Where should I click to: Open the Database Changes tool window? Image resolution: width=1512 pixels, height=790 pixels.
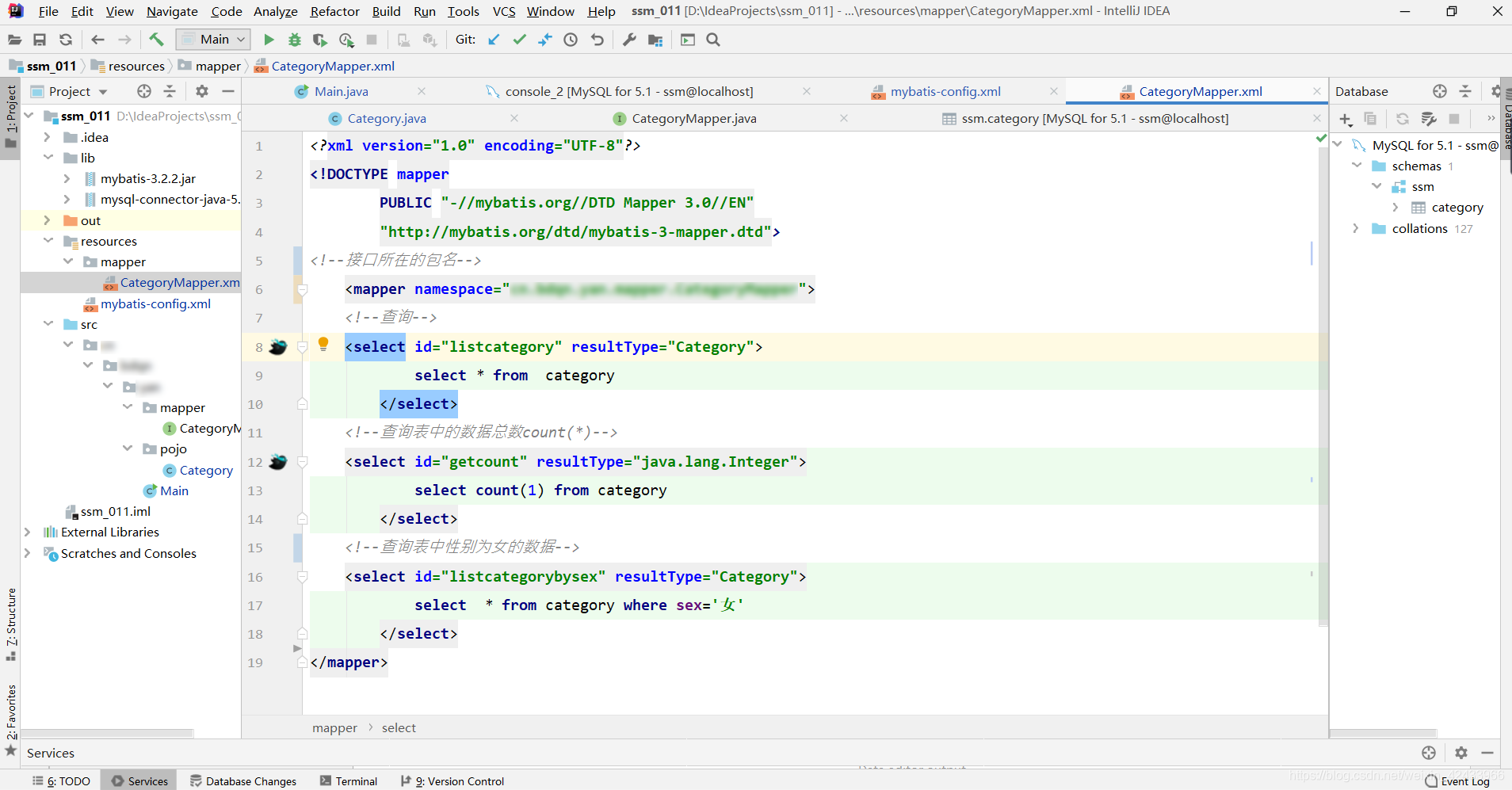pyautogui.click(x=243, y=781)
